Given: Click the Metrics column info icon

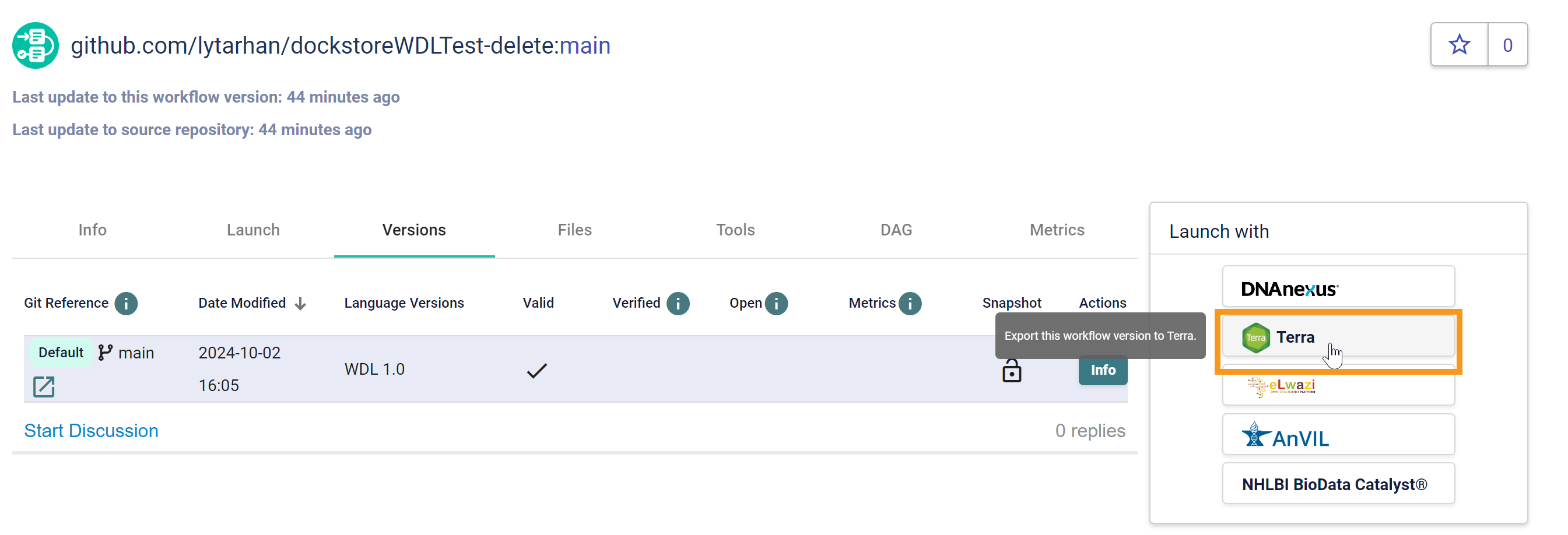Looking at the screenshot, I should coord(910,303).
